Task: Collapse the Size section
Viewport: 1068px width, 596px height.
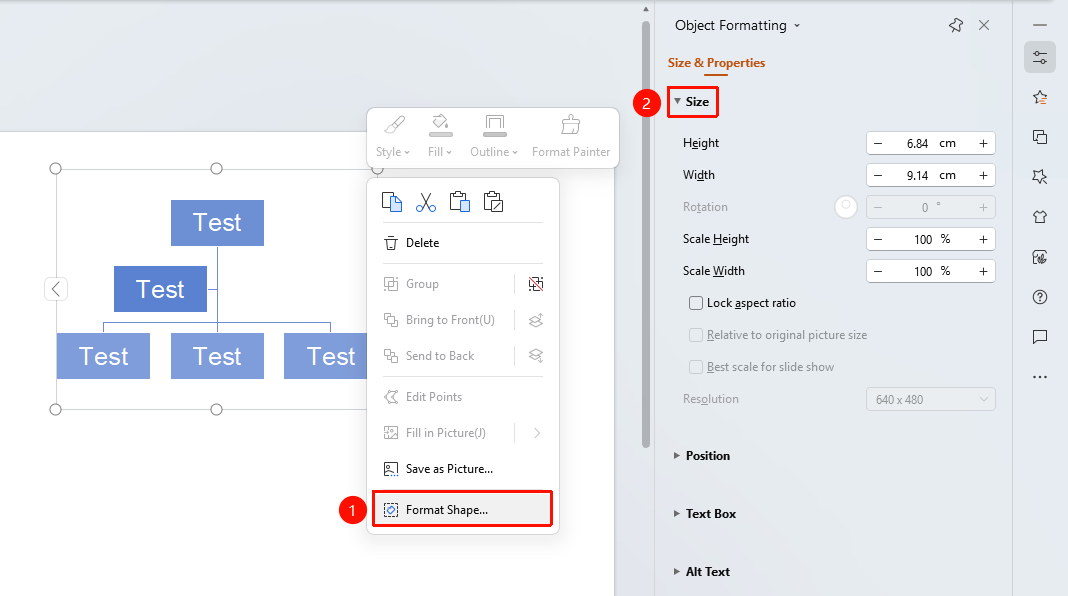Action: [x=692, y=101]
